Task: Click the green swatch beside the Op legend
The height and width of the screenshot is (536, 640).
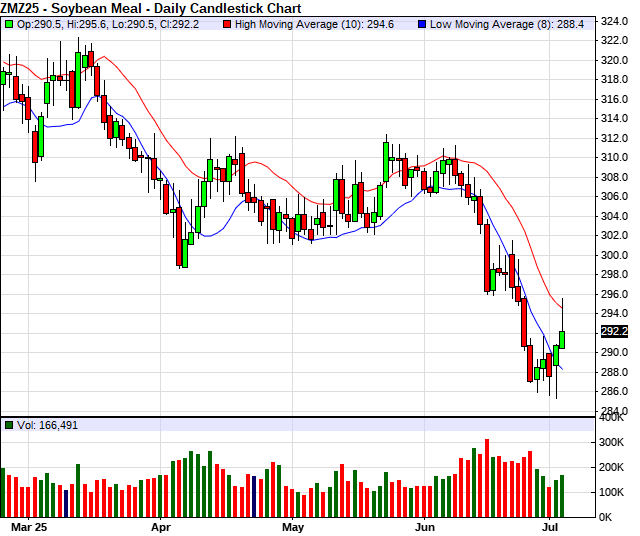Action: [x=10, y=24]
